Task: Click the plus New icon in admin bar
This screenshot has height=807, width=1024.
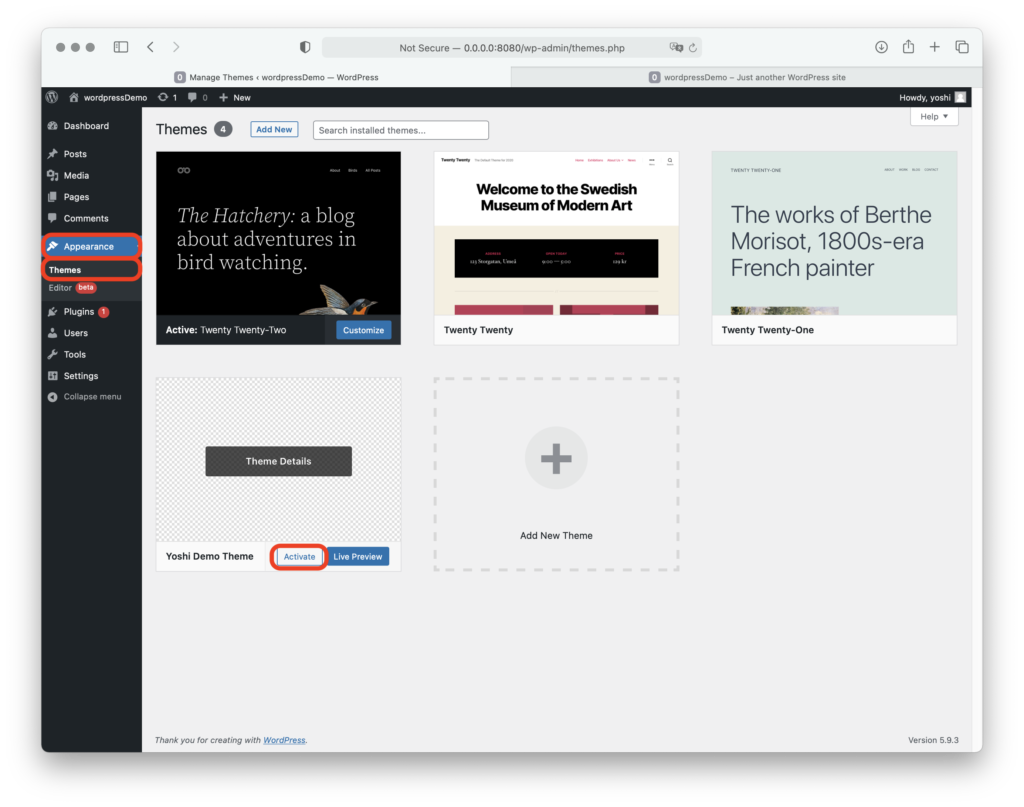Action: [x=223, y=97]
